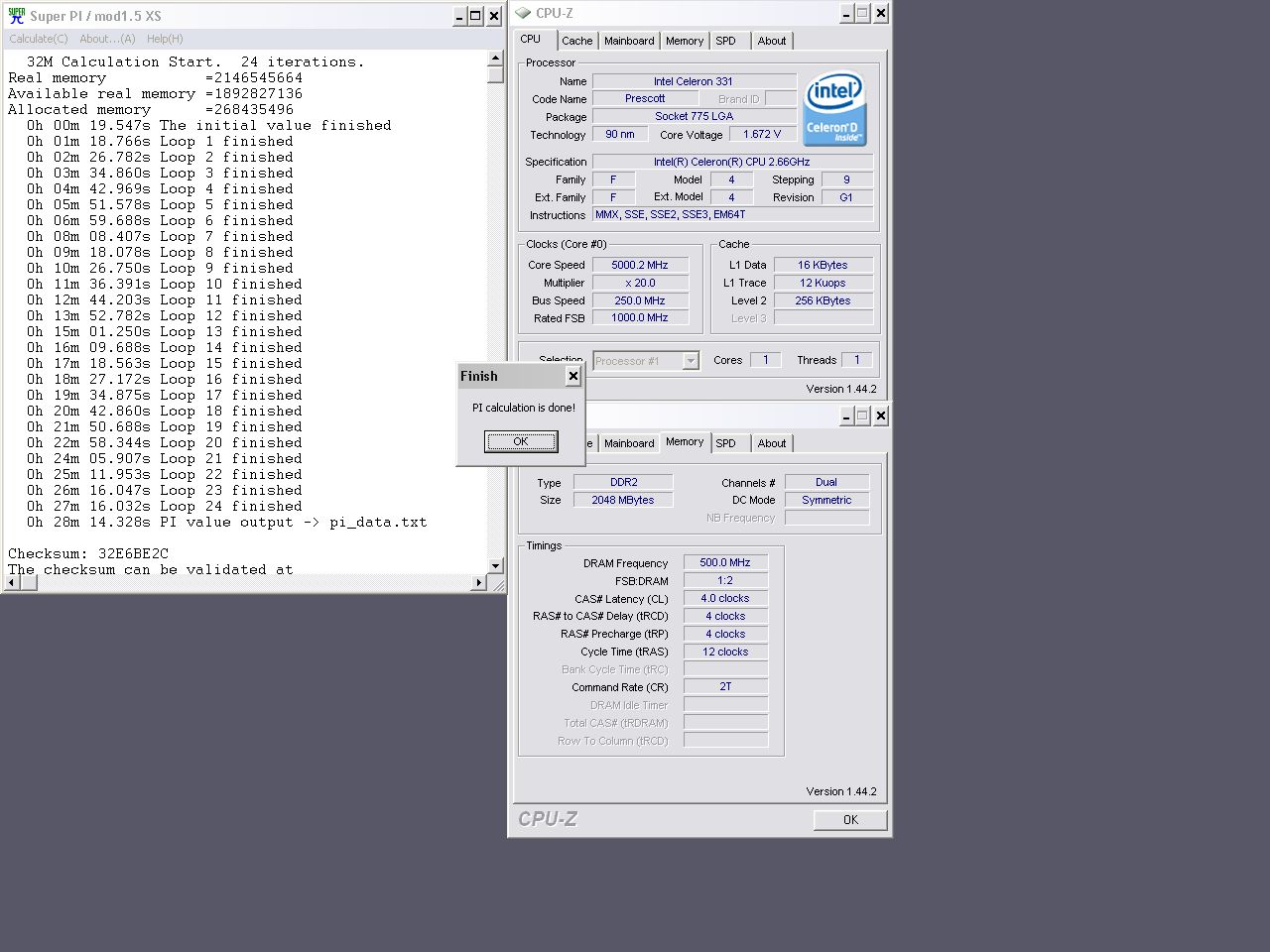Open the About...(A) menu in Super PI

coord(107,39)
